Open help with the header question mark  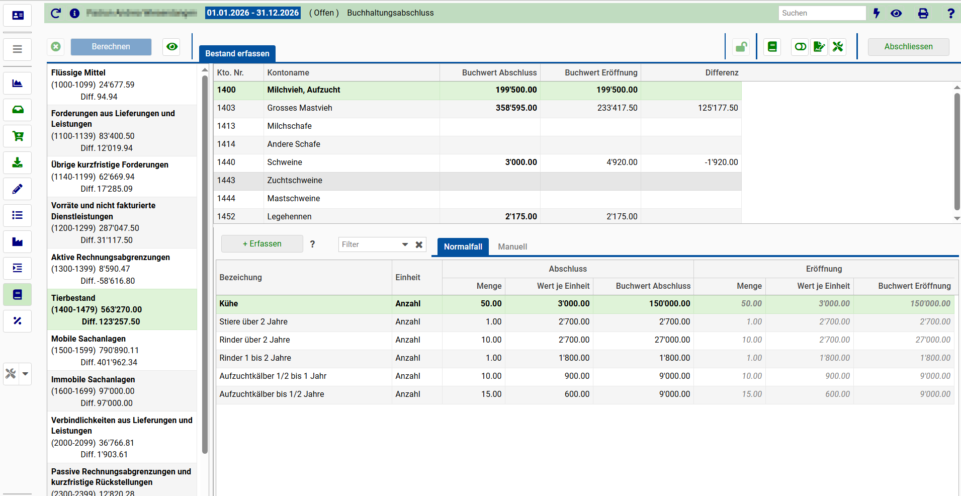[950, 13]
